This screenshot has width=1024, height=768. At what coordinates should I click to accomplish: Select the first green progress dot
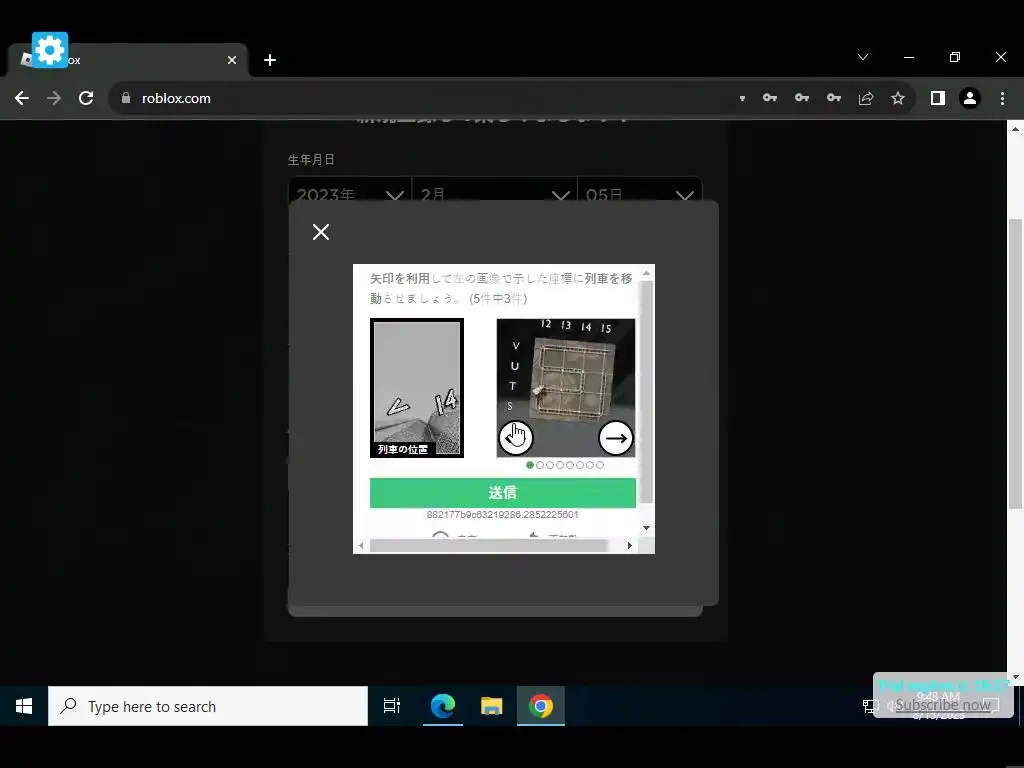click(530, 465)
